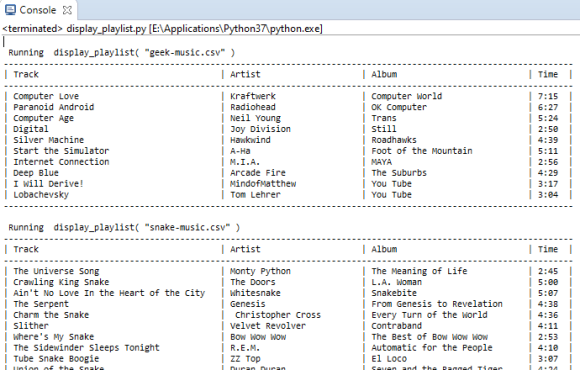Click the track Digital
Viewport: 580px width, 370px height.
pyautogui.click(x=31, y=129)
